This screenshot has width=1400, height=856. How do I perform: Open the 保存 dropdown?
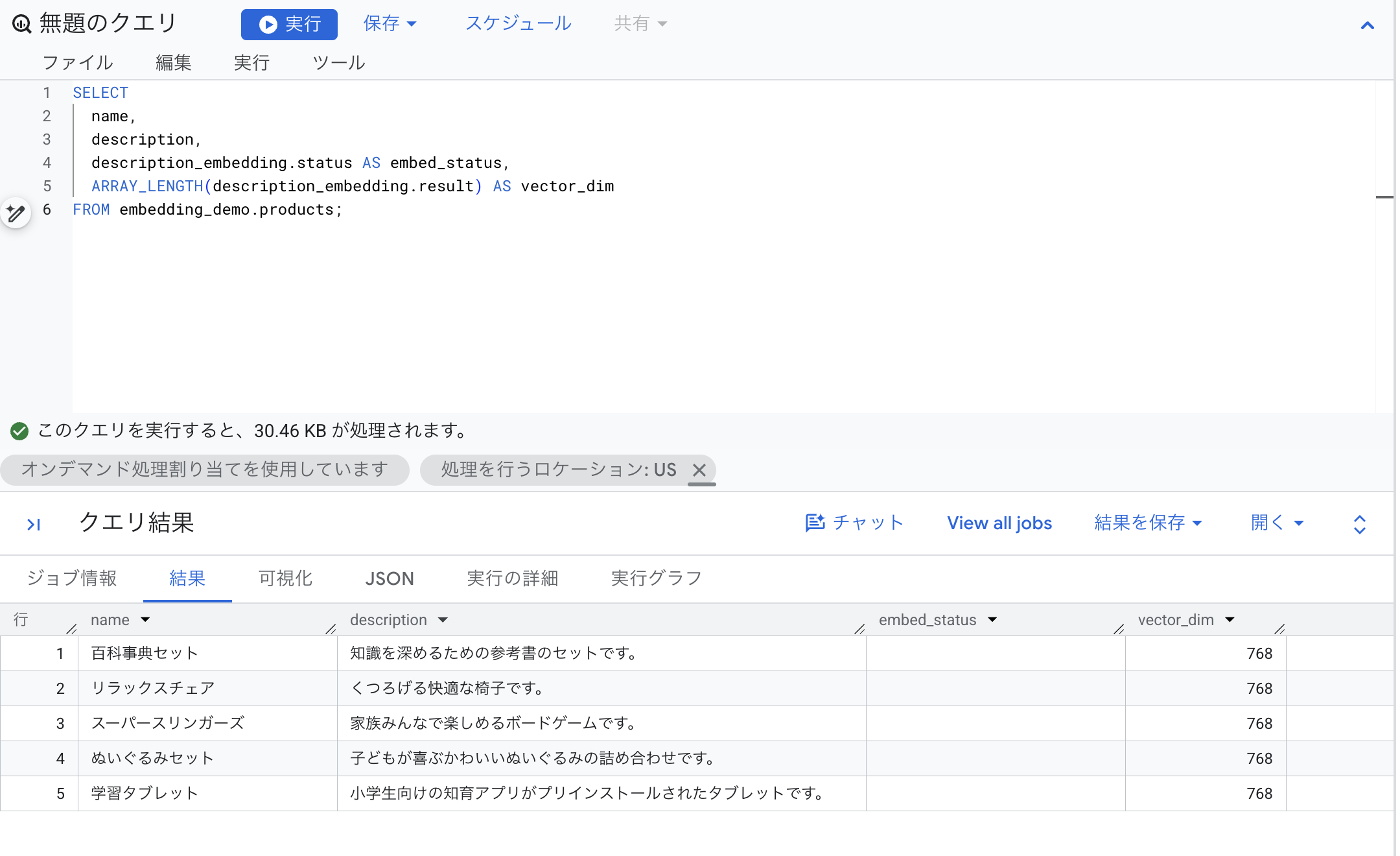pyautogui.click(x=390, y=24)
